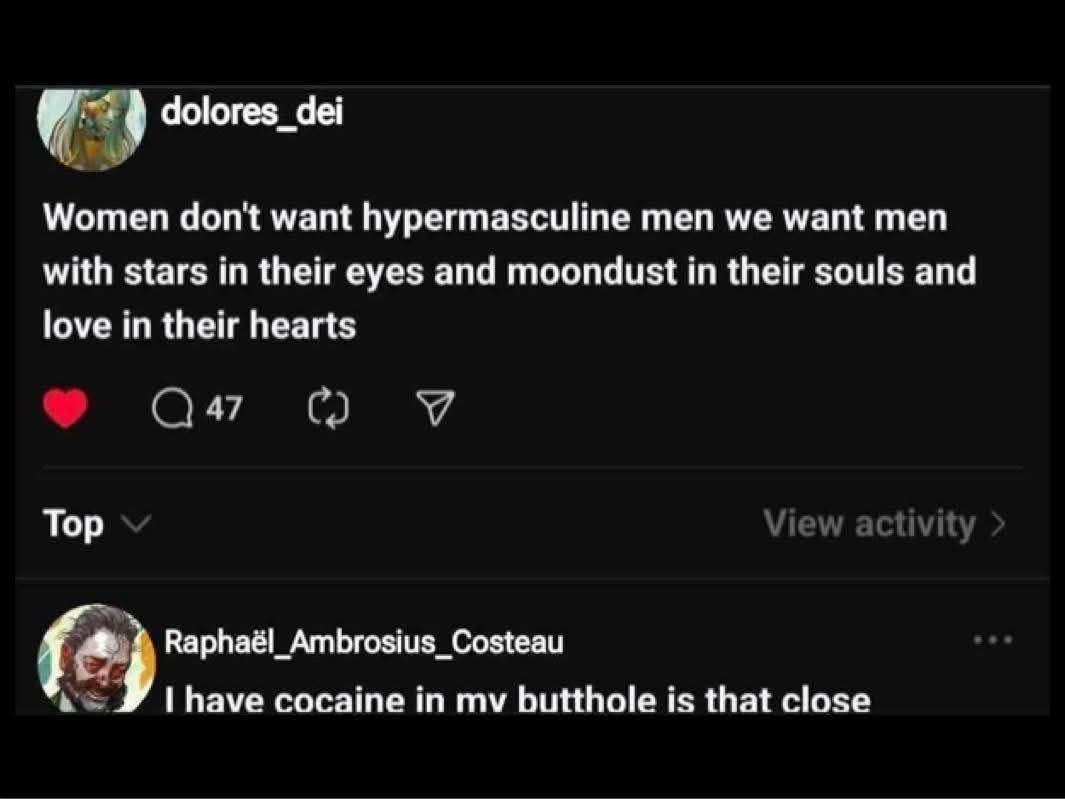Click the post's first line about hypermasculine men
Screen dimensions: 1065x799
tap(494, 219)
